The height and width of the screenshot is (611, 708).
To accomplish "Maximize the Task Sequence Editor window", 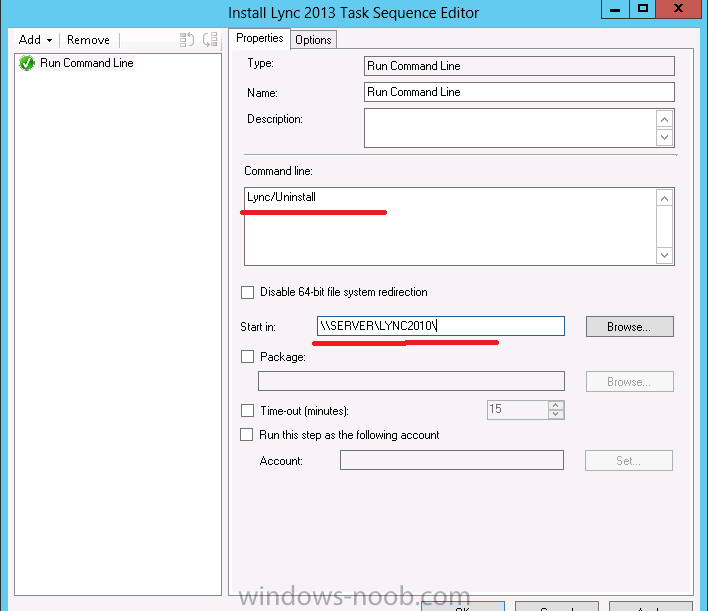I will [643, 9].
